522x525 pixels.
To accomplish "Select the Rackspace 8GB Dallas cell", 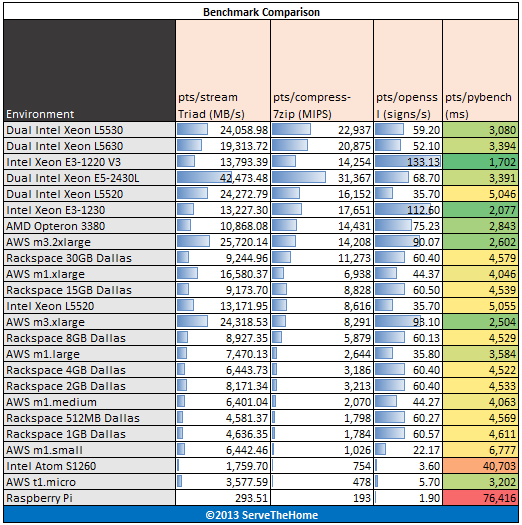I will click(89, 338).
